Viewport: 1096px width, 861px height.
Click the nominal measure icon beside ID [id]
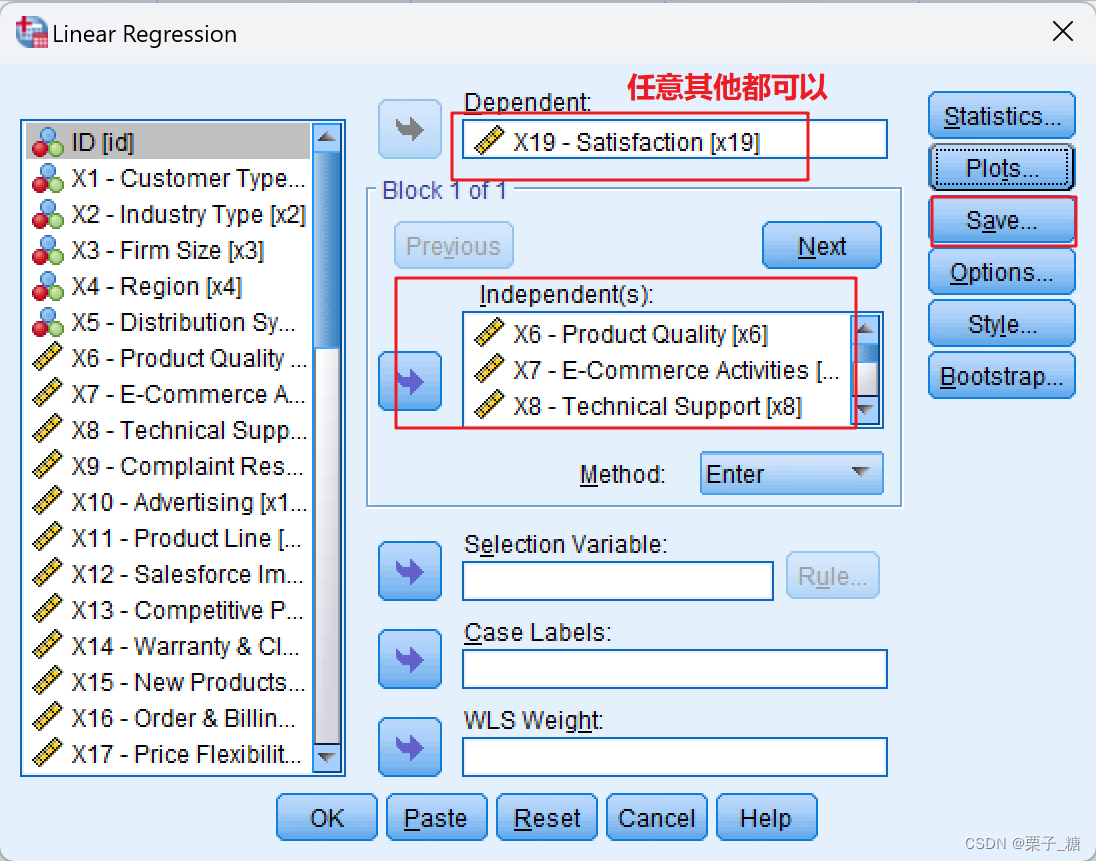coord(47,142)
